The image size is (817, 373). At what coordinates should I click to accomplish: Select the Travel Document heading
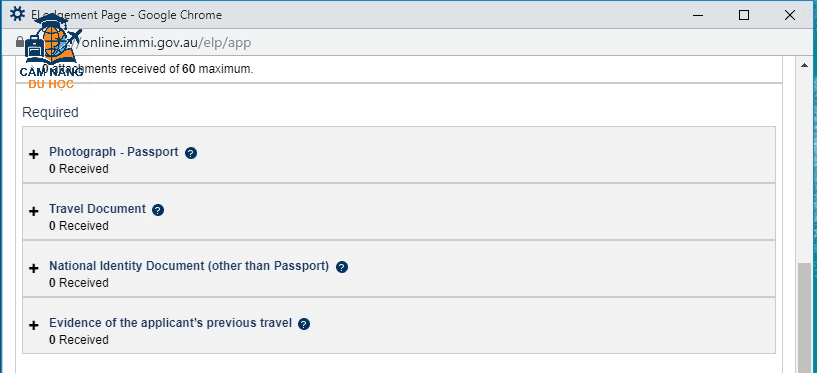click(97, 209)
